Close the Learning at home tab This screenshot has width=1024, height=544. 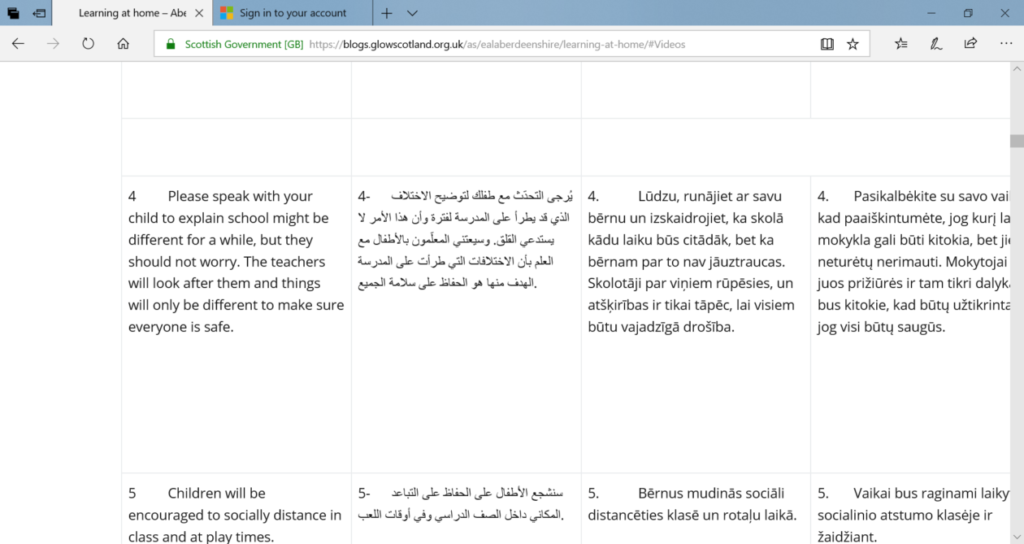pos(199,13)
